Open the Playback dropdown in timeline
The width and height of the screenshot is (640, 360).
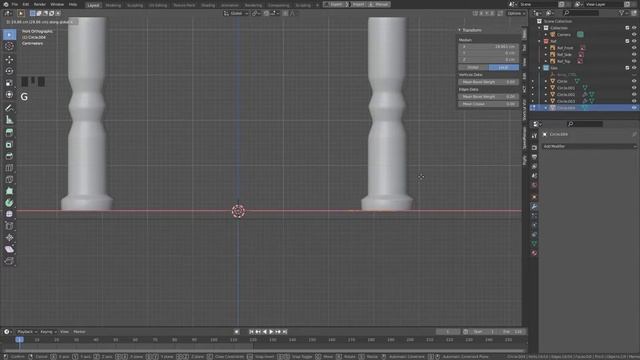(27, 332)
